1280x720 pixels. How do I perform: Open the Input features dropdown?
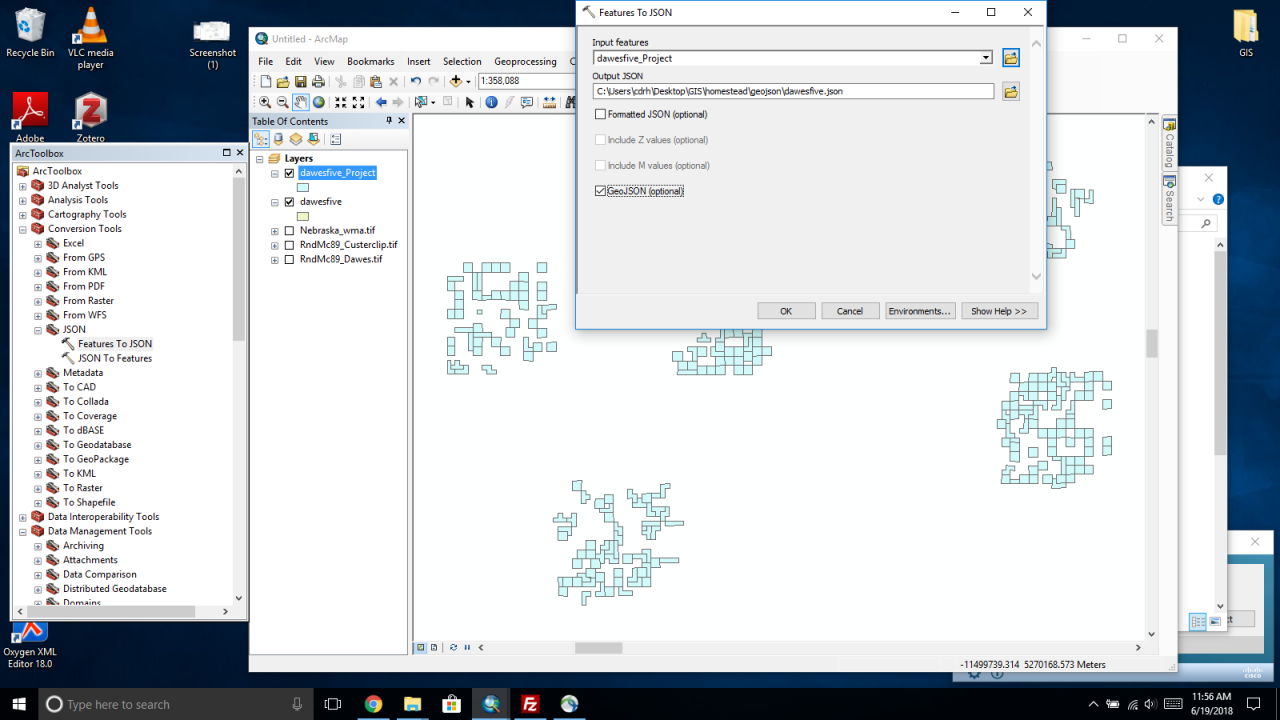[x=986, y=58]
